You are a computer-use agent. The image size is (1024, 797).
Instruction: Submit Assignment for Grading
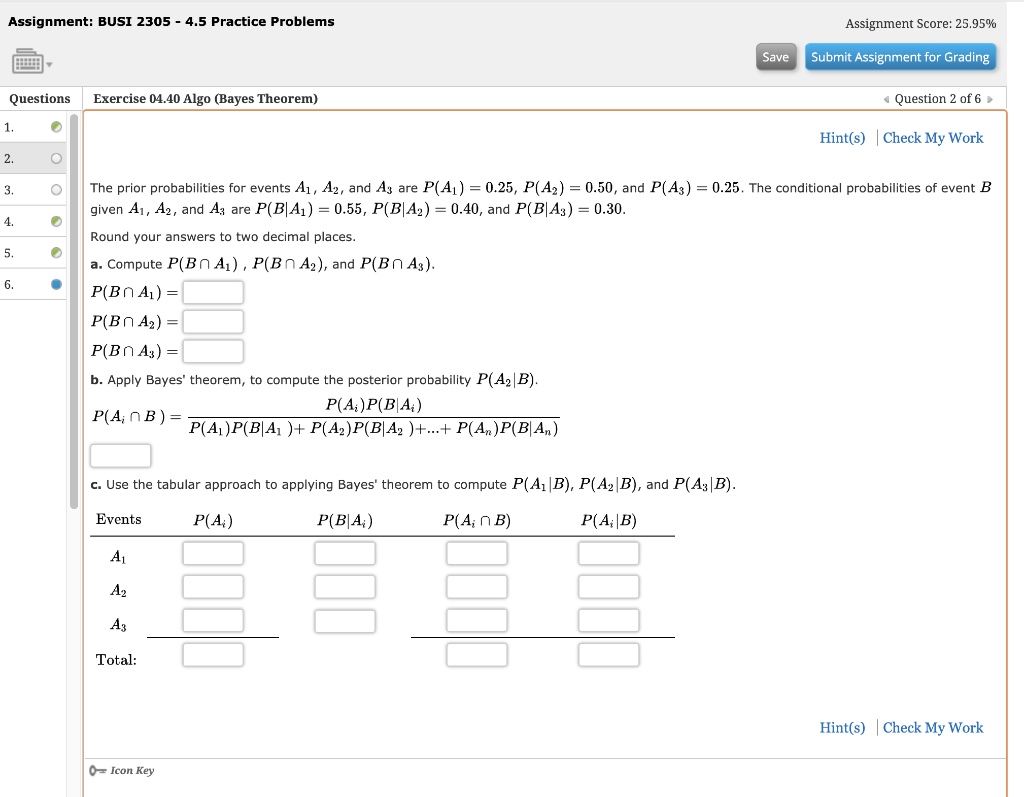pos(900,57)
